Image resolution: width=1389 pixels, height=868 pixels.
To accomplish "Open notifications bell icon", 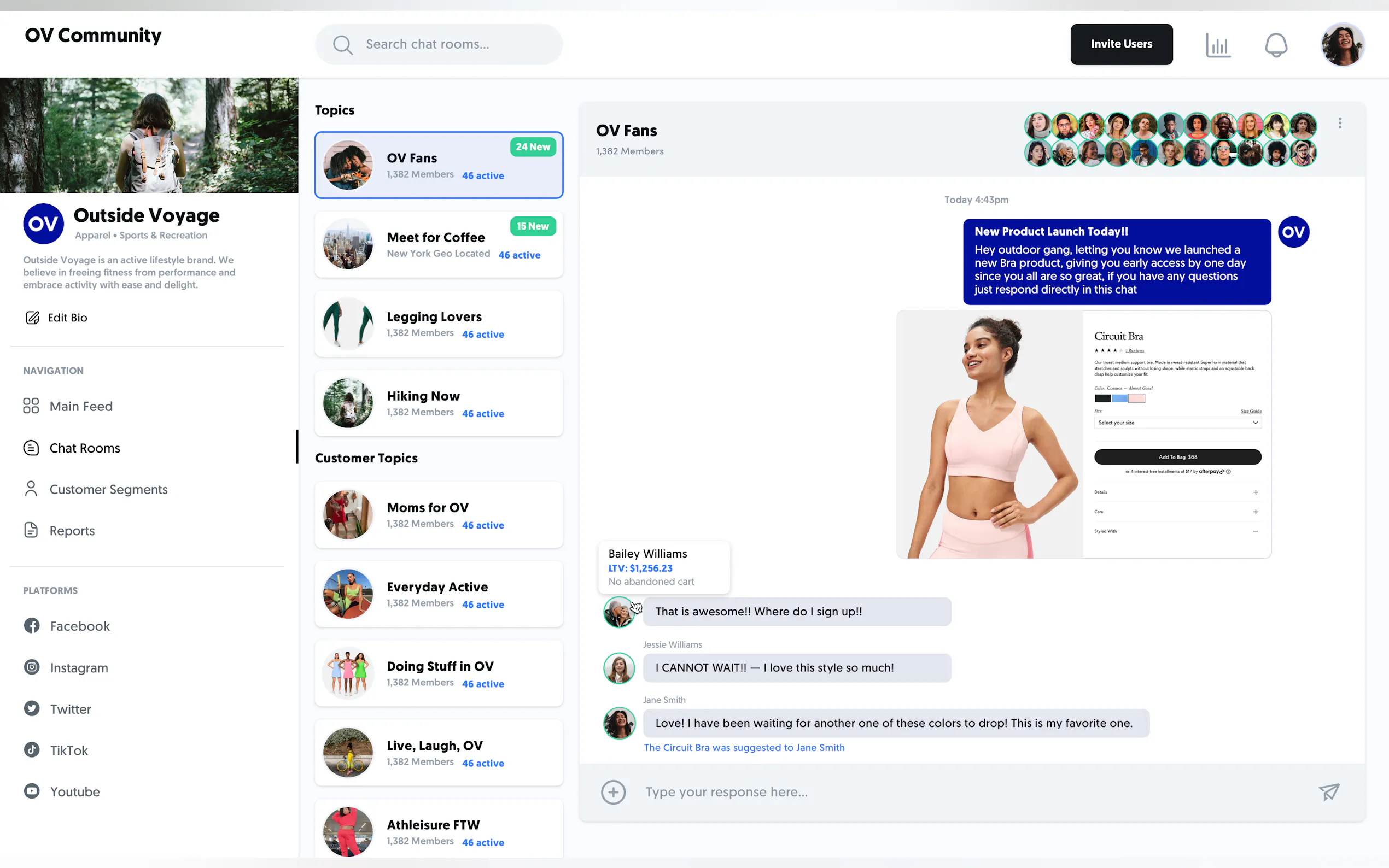I will pyautogui.click(x=1275, y=45).
